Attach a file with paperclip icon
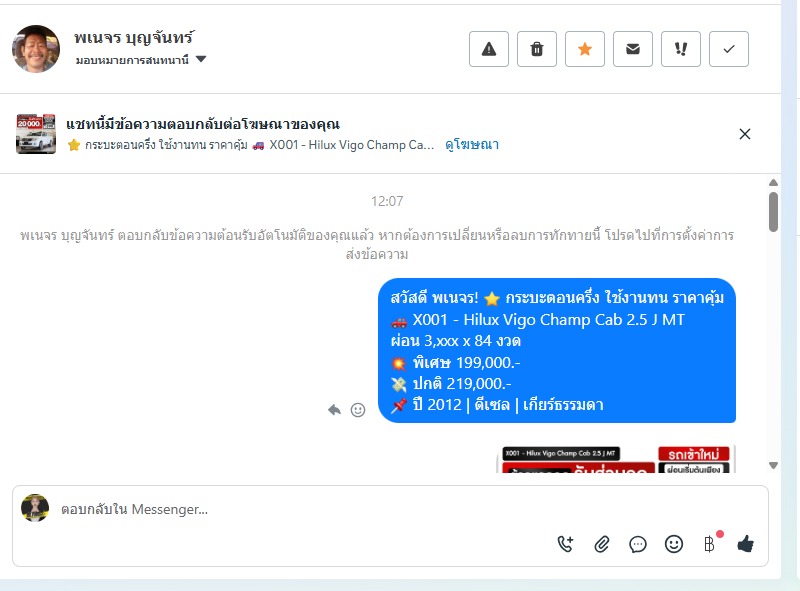800x591 pixels. (602, 544)
